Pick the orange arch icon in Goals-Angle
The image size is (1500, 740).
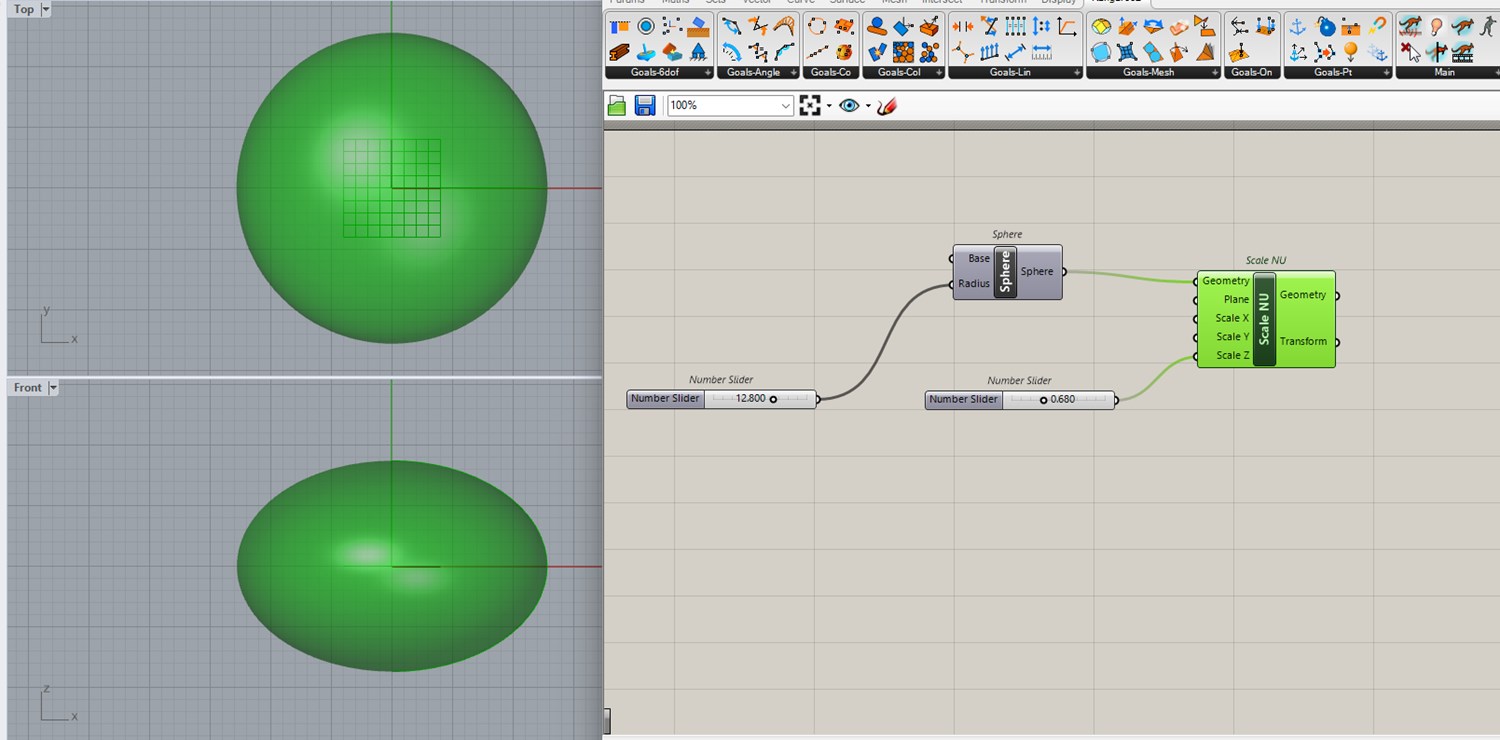[785, 26]
